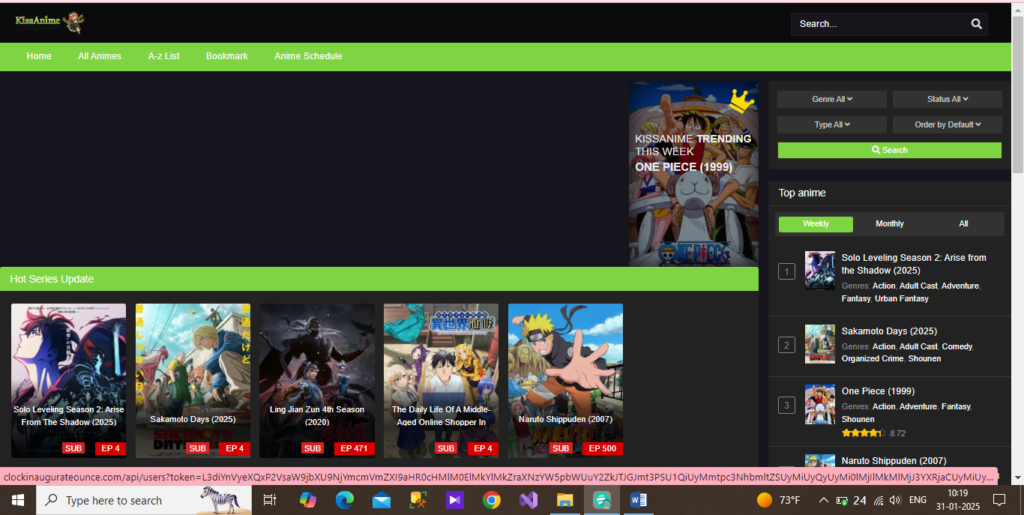Open Microsoft Edge from taskbar
Screen dimensions: 1024x515
[344, 500]
